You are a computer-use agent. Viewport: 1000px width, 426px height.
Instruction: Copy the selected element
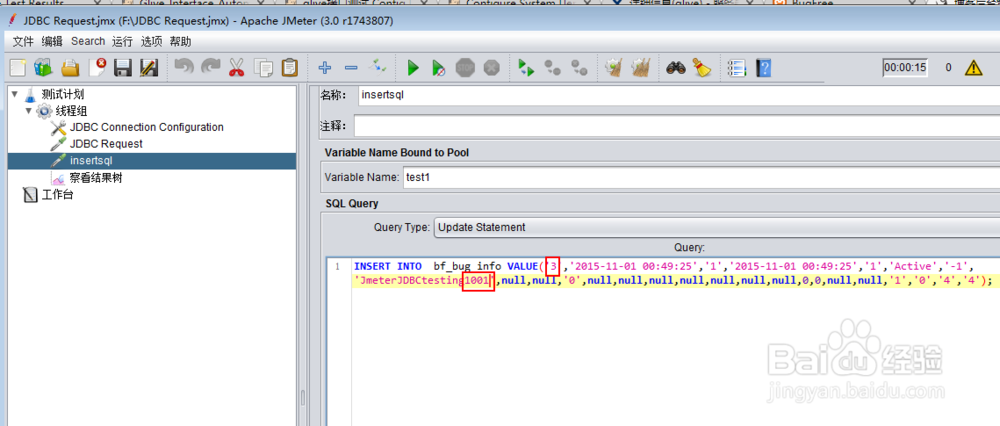tap(263, 67)
